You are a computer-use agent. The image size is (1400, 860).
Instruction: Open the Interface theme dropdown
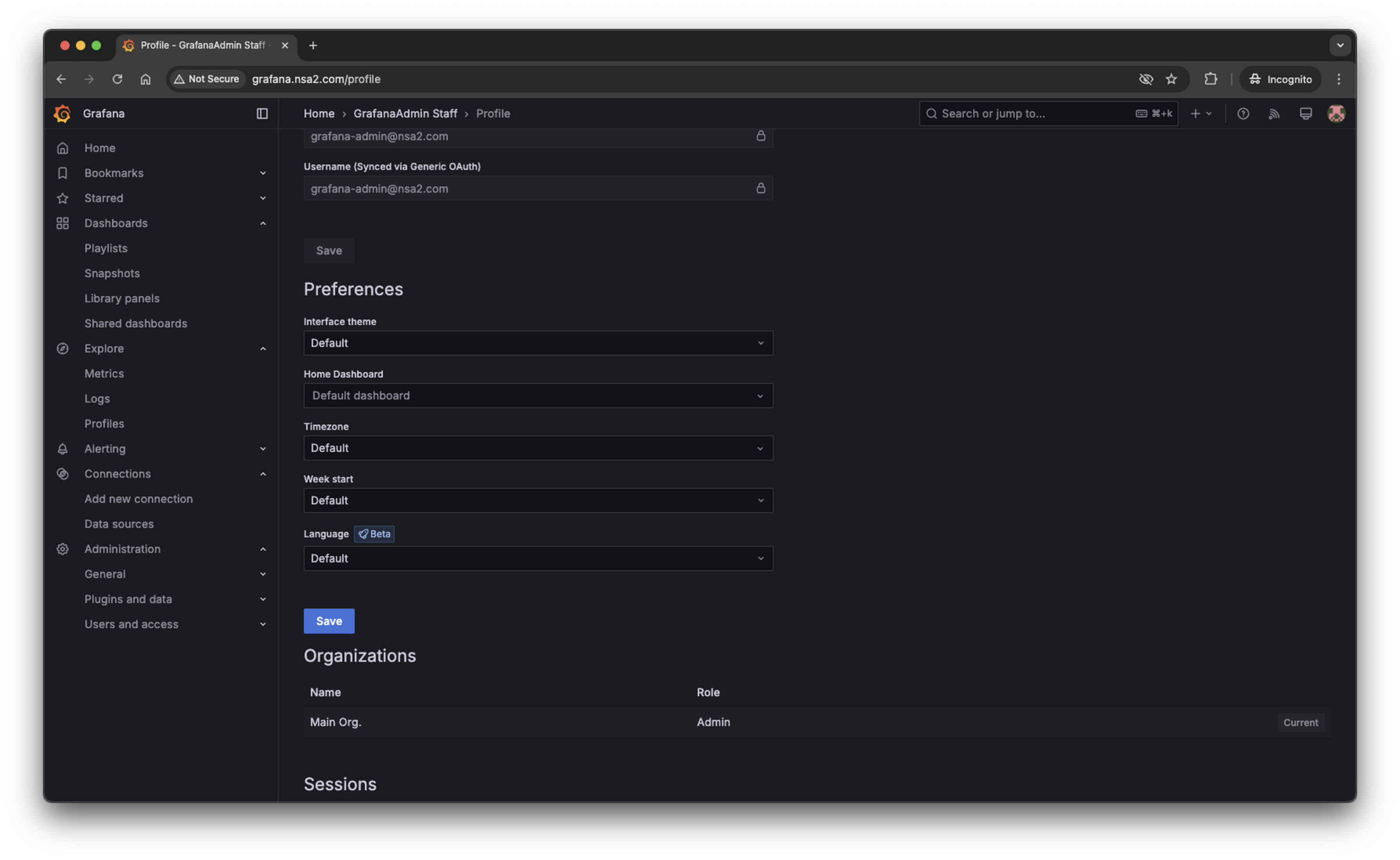538,343
